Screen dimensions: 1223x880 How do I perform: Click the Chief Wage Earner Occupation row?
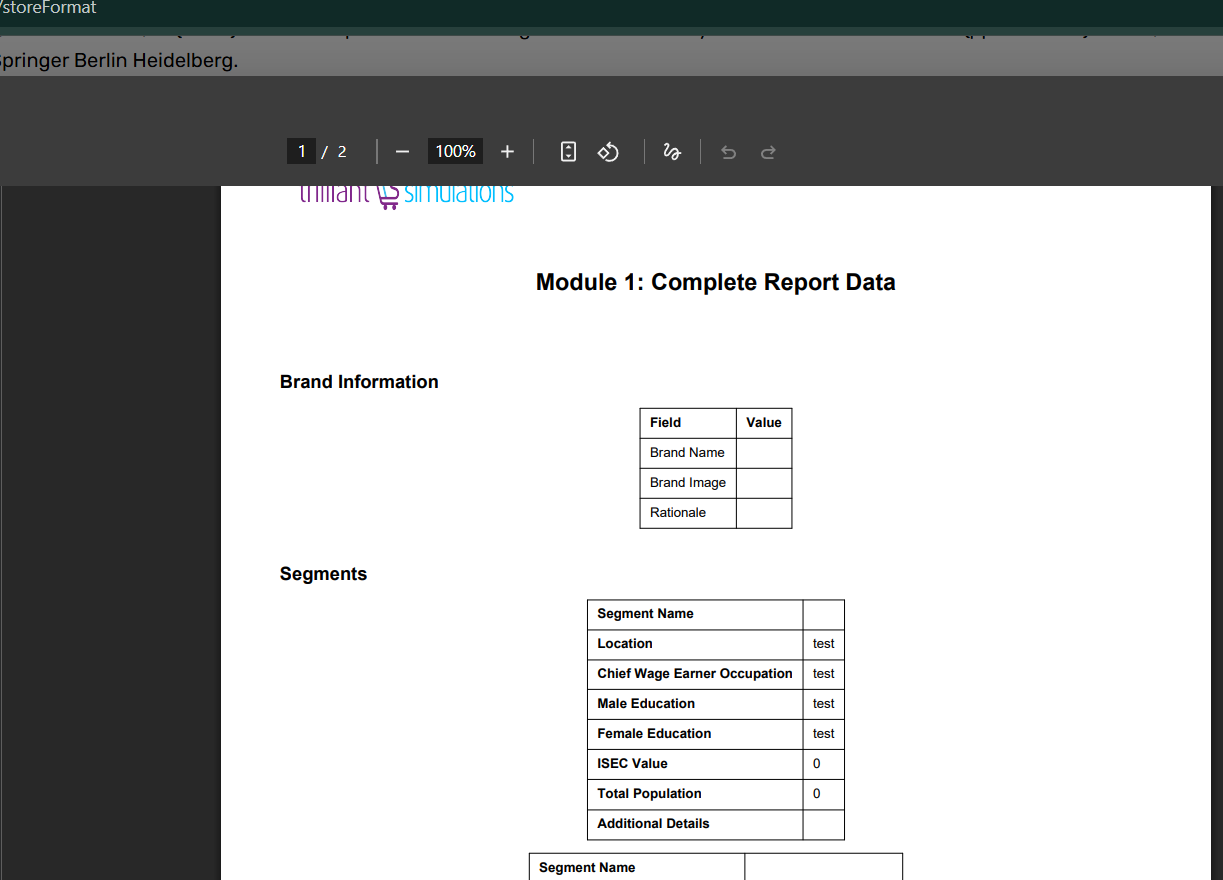tap(694, 674)
